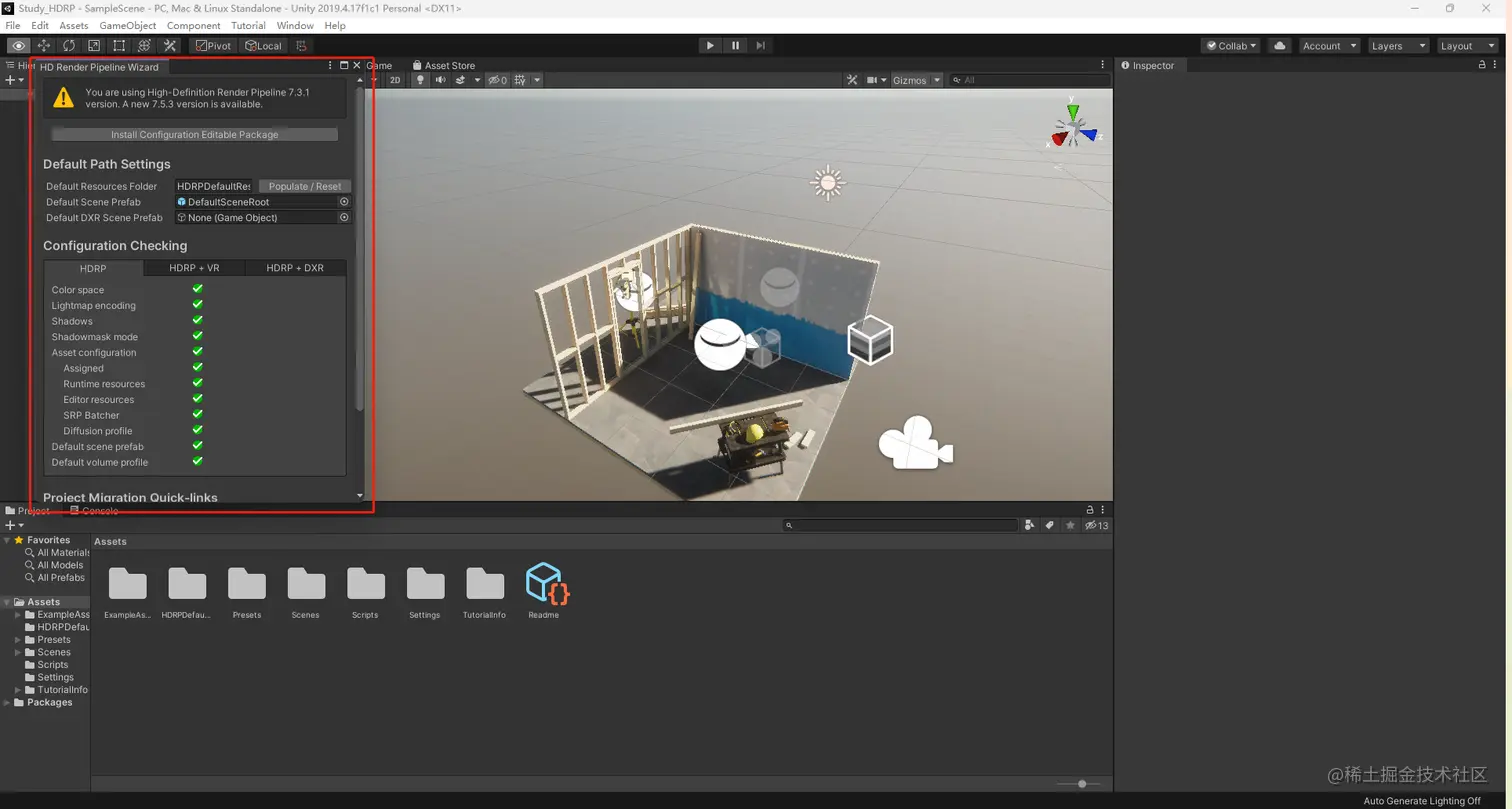Select the Scale tool

[94, 46]
